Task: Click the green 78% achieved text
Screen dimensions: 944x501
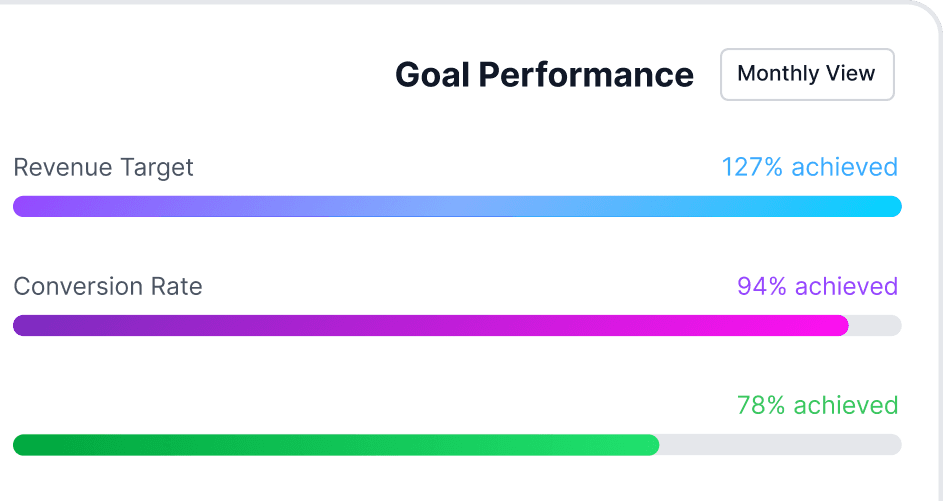Action: click(x=817, y=406)
